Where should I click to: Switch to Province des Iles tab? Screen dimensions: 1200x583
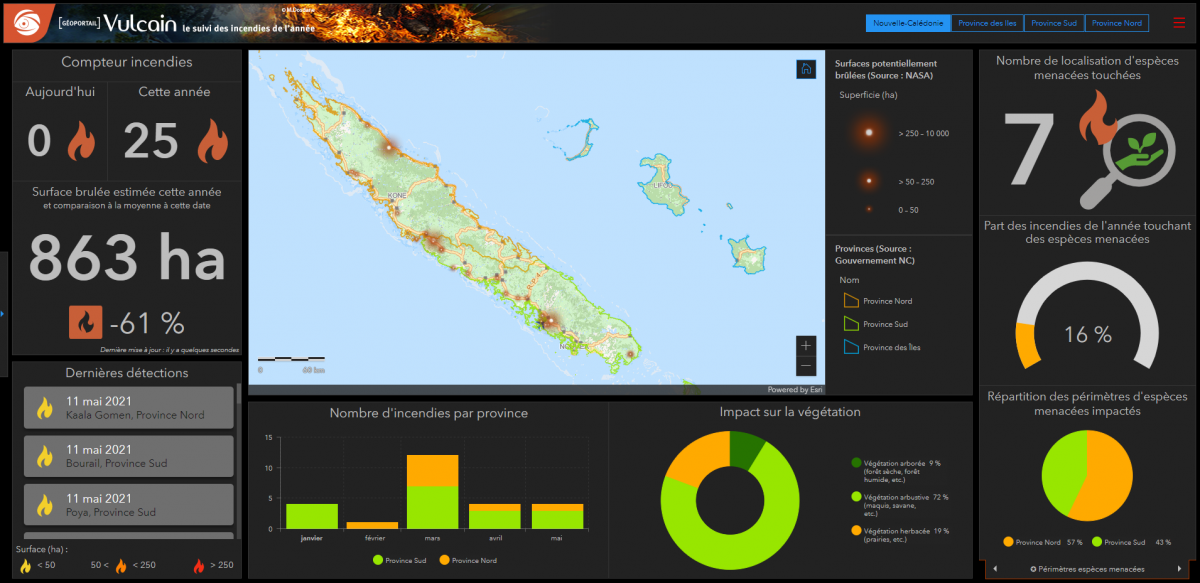coord(984,23)
